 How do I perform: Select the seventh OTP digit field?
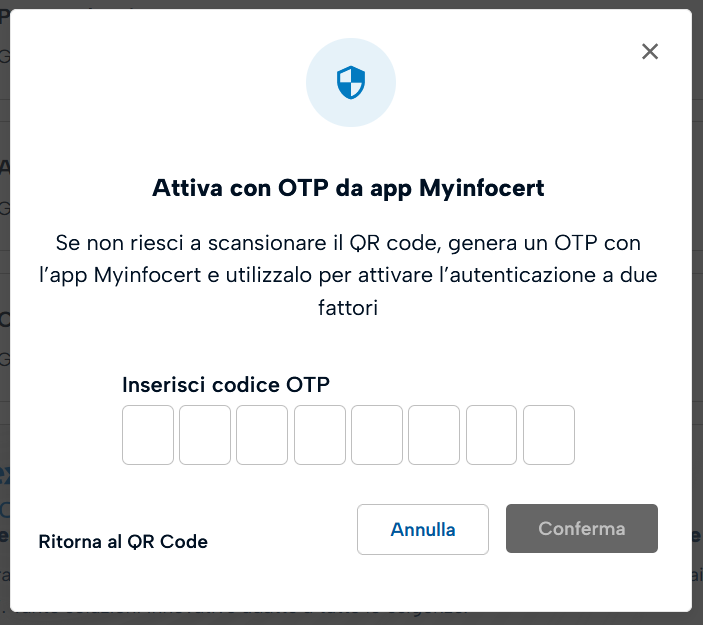pyautogui.click(x=491, y=435)
